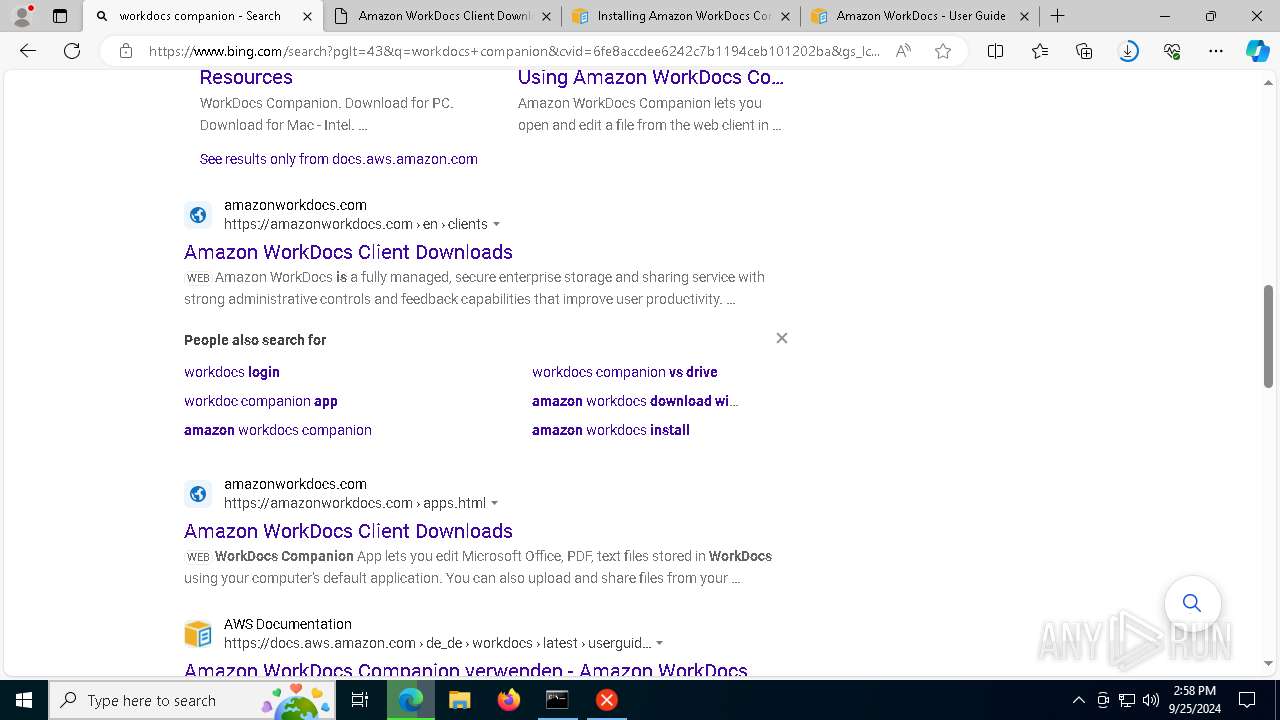
Task: Search for amazon workdocs install suggestion
Action: pos(611,430)
